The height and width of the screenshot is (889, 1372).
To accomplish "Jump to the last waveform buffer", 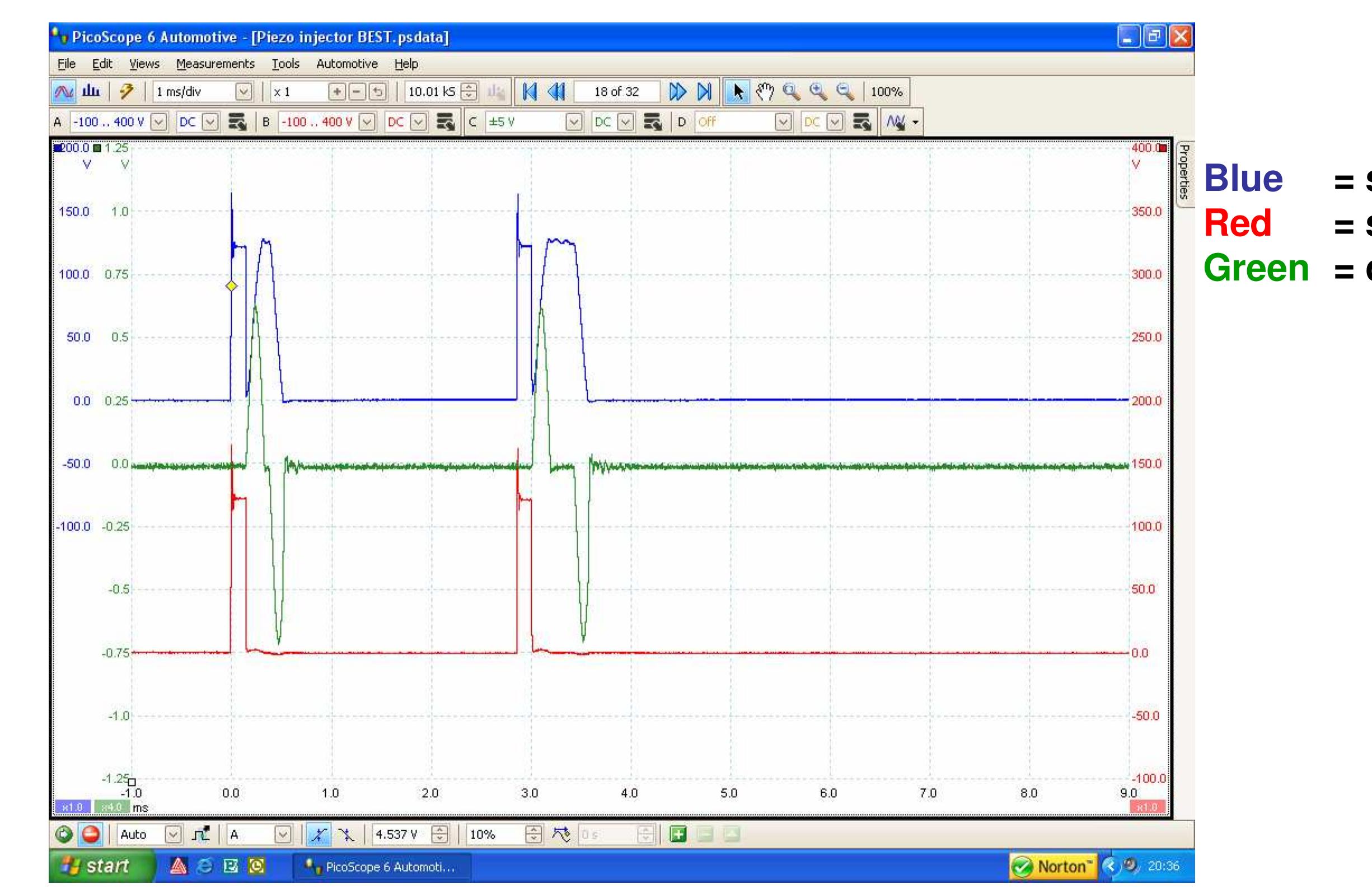I will click(x=704, y=91).
